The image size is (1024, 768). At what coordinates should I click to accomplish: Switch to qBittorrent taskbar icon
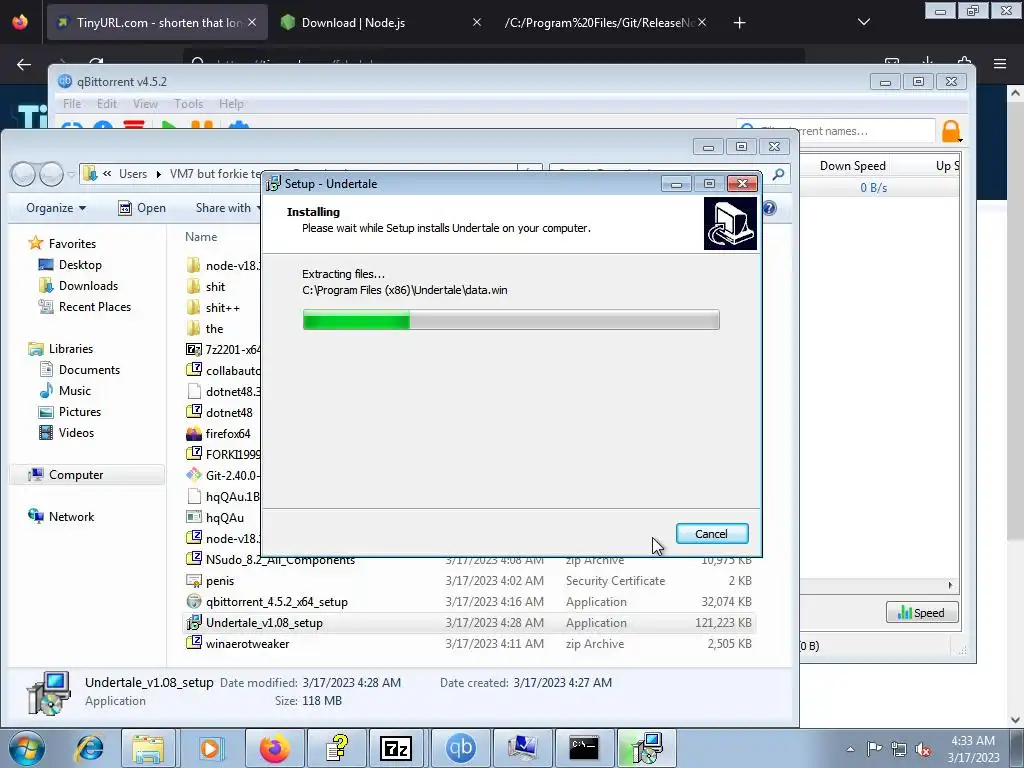click(x=460, y=748)
